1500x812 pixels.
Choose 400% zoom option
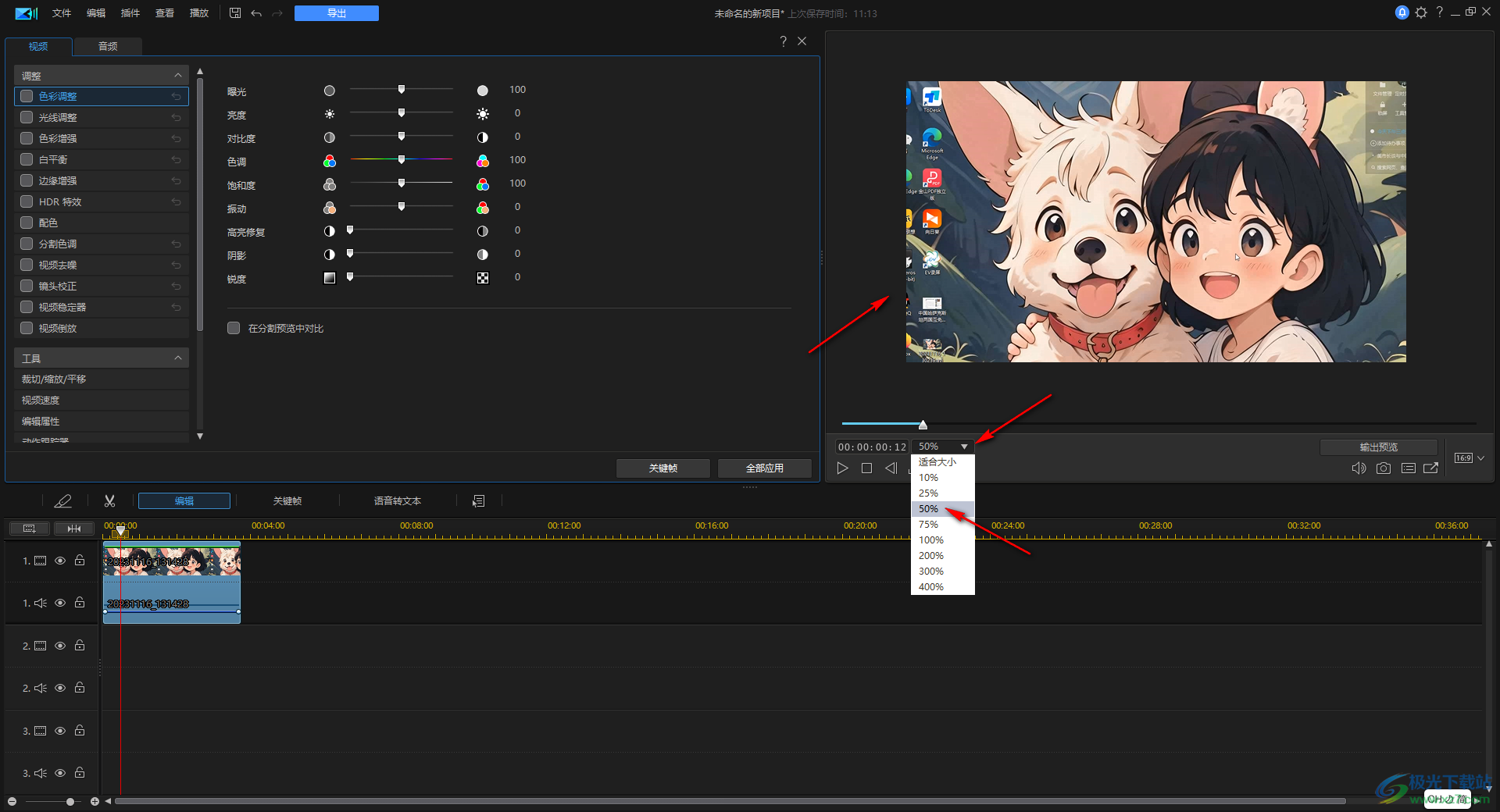pos(943,587)
